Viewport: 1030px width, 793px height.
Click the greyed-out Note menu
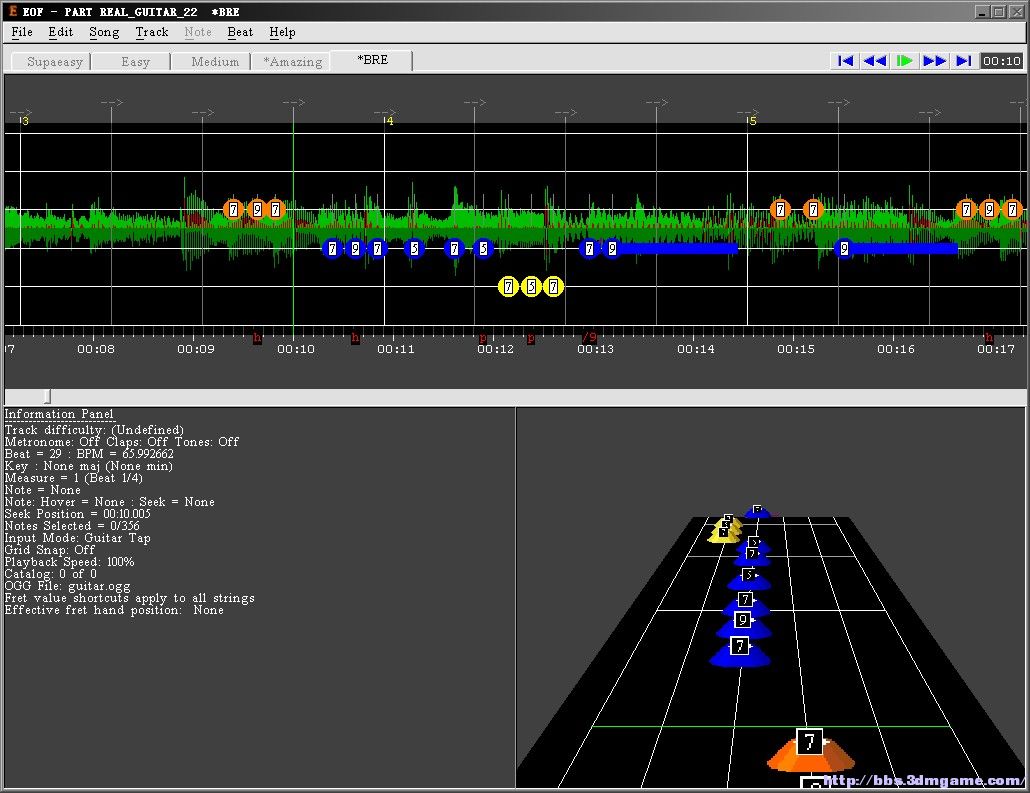pos(198,32)
